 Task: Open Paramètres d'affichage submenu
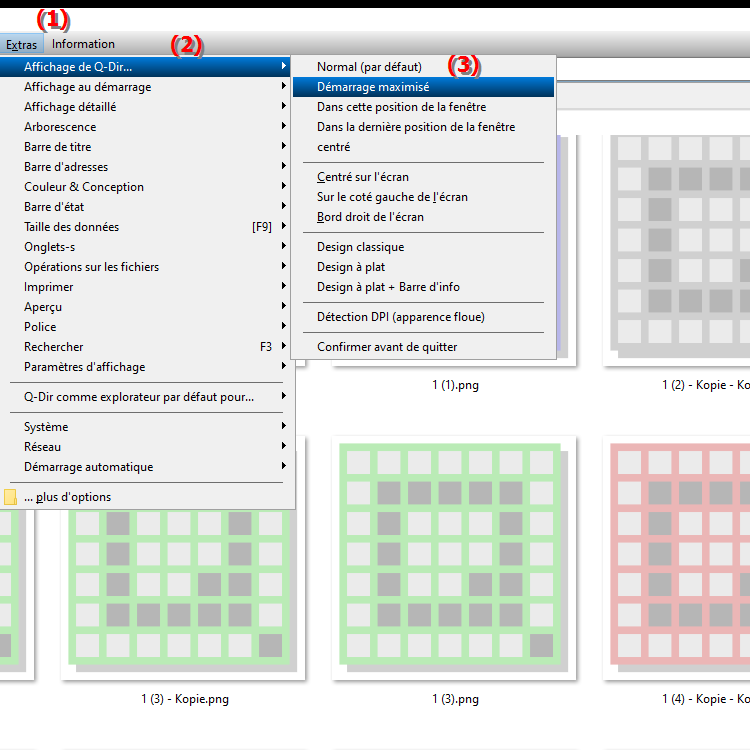coord(145,367)
